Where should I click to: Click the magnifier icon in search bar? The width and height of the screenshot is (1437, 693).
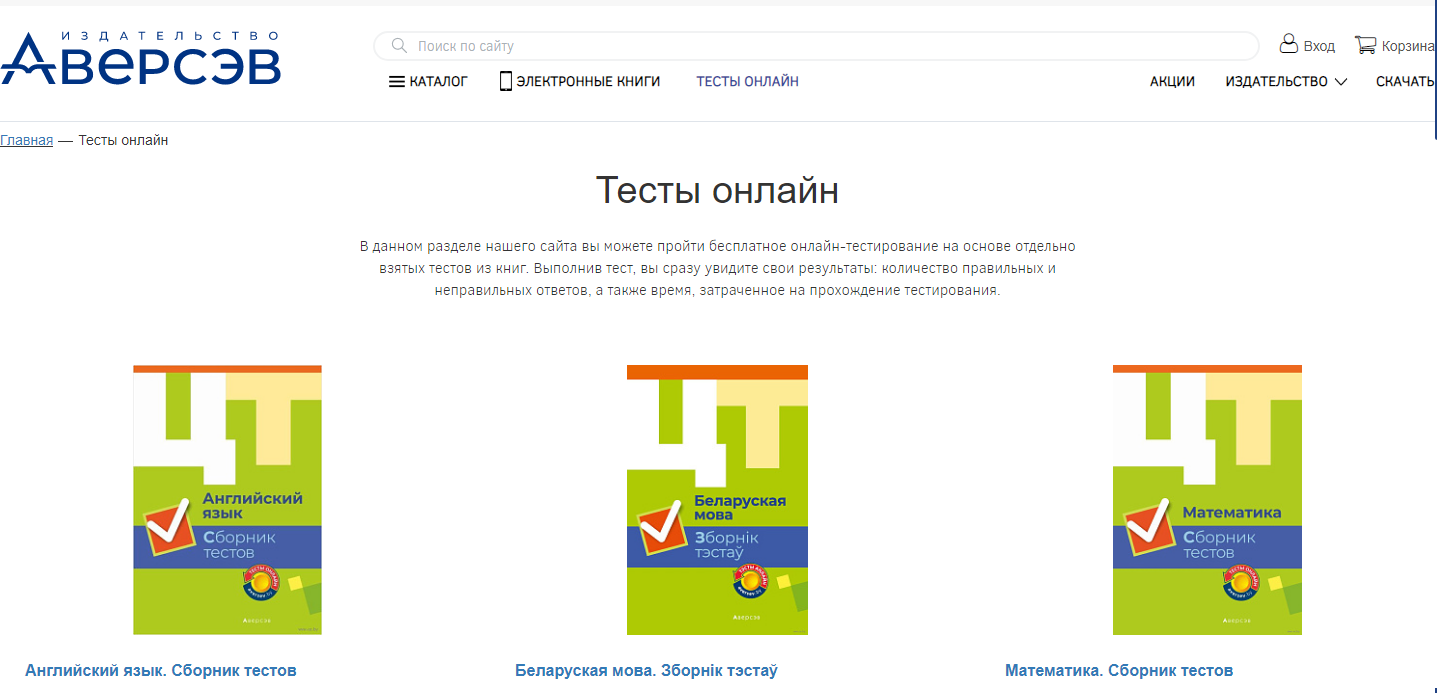click(399, 46)
